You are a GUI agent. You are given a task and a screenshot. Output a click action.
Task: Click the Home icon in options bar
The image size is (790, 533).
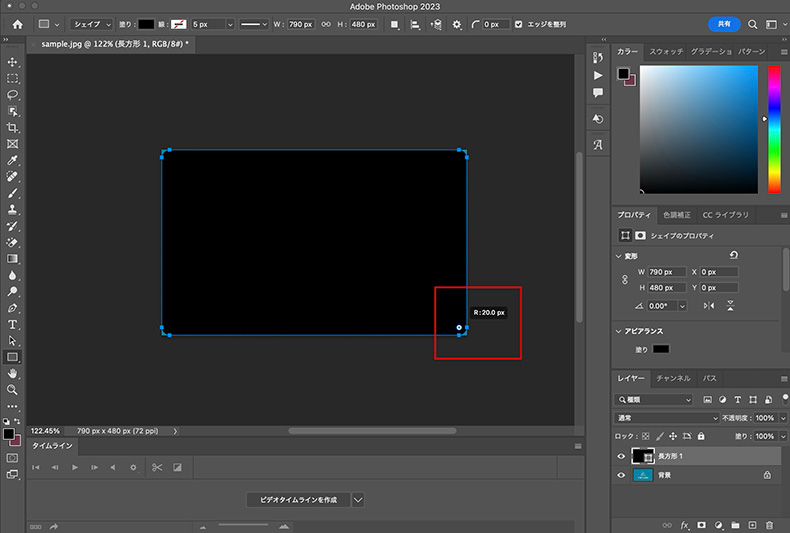point(17,24)
